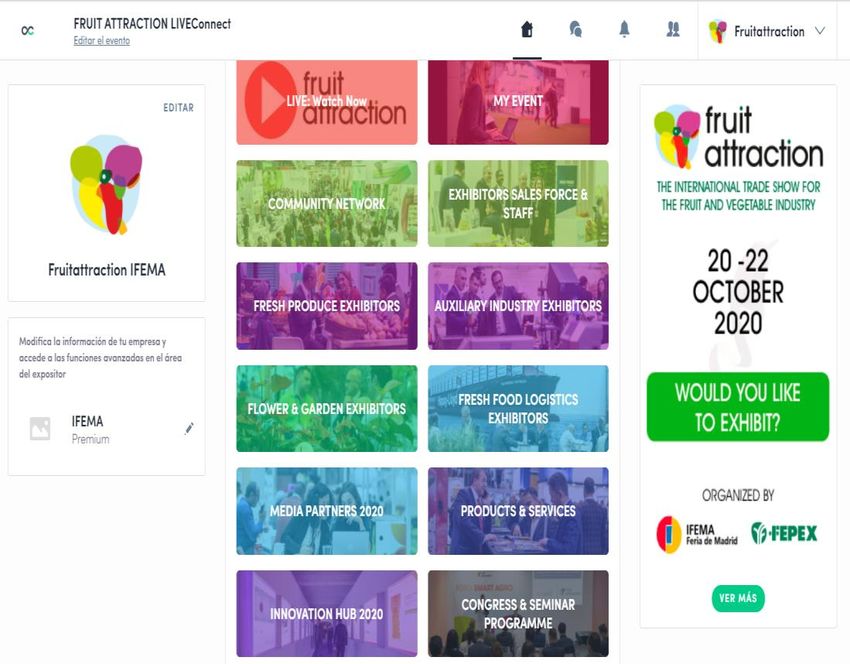Open Products & Services tile
Image resolution: width=850 pixels, height=664 pixels.
tap(518, 511)
